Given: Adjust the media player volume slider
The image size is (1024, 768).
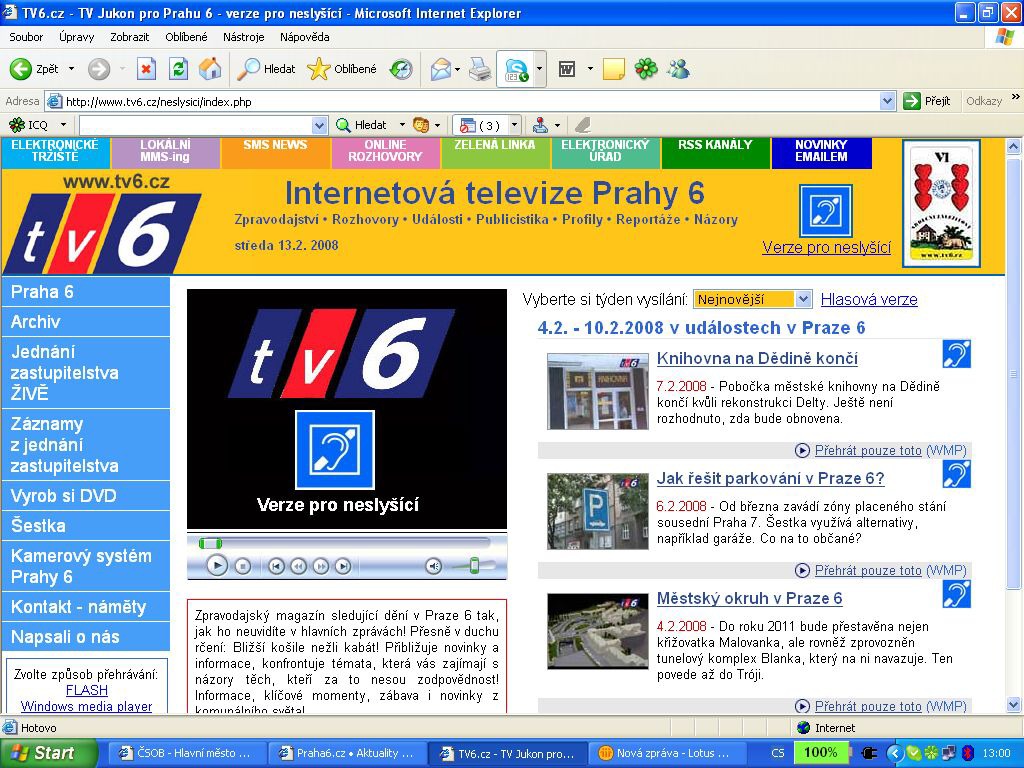Looking at the screenshot, I should (x=475, y=566).
